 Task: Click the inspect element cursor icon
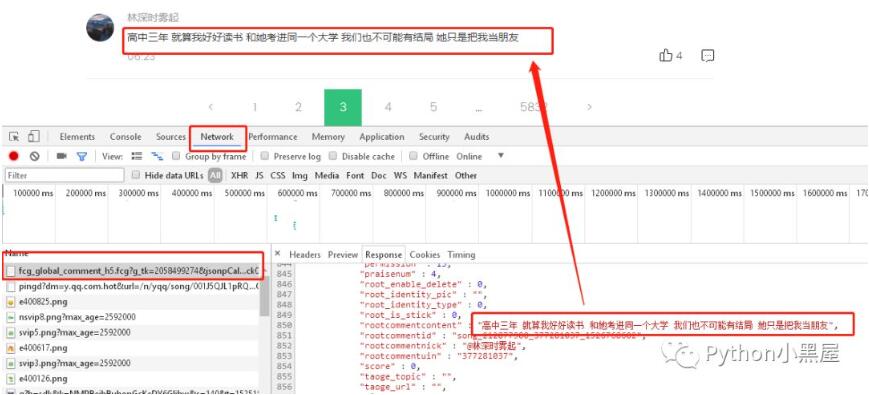coord(14,137)
